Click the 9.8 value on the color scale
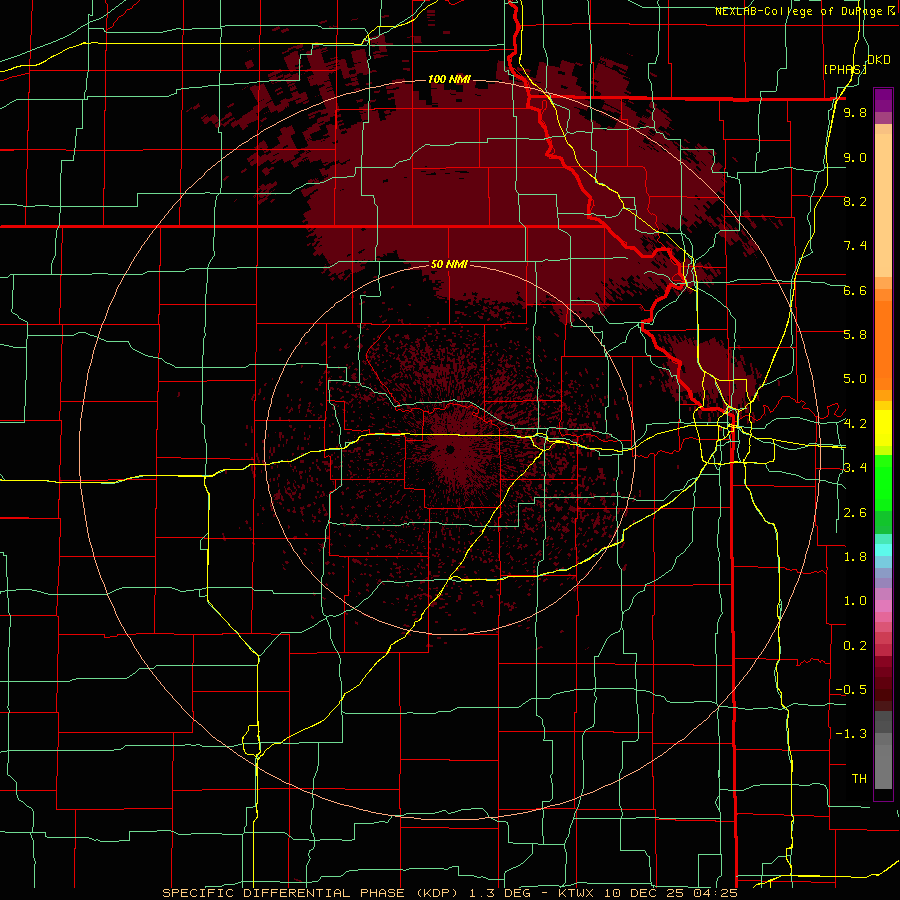 855,113
